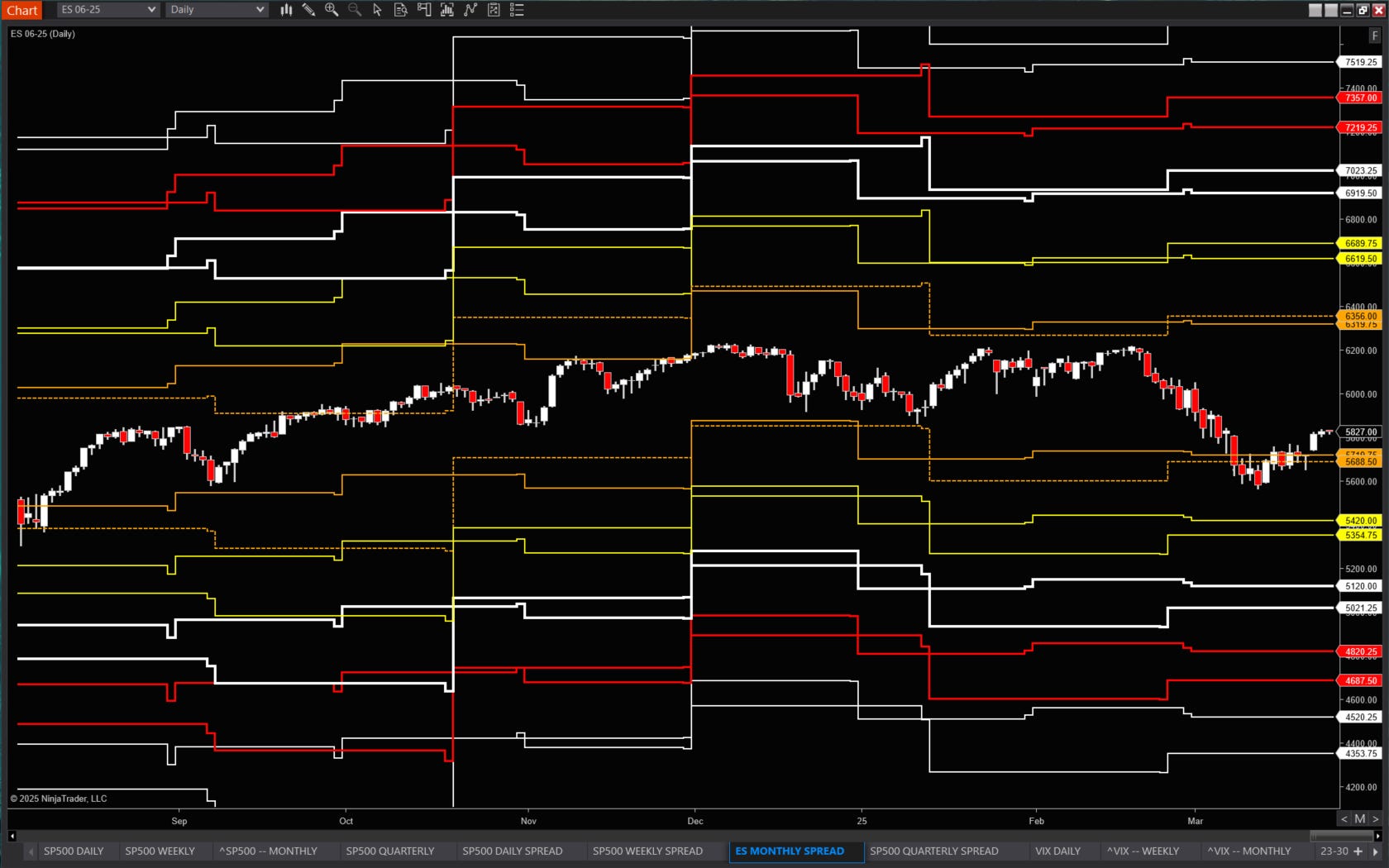Click the bar spacing adjustment icon

tap(447, 10)
